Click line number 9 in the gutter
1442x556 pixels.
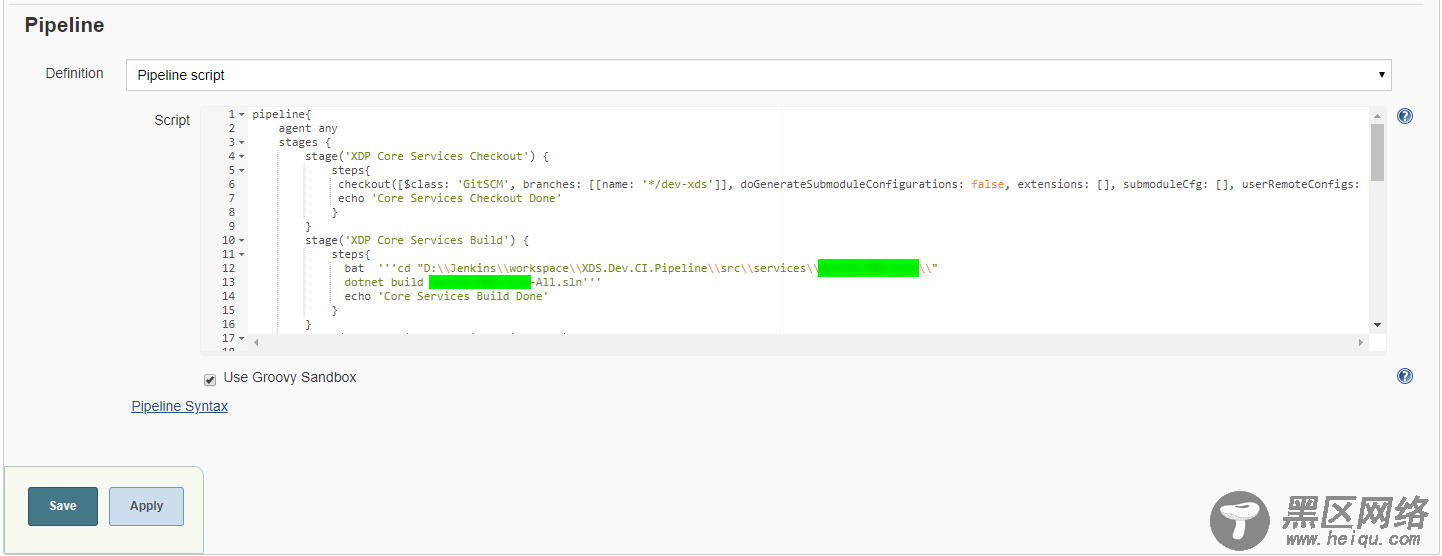[231, 227]
